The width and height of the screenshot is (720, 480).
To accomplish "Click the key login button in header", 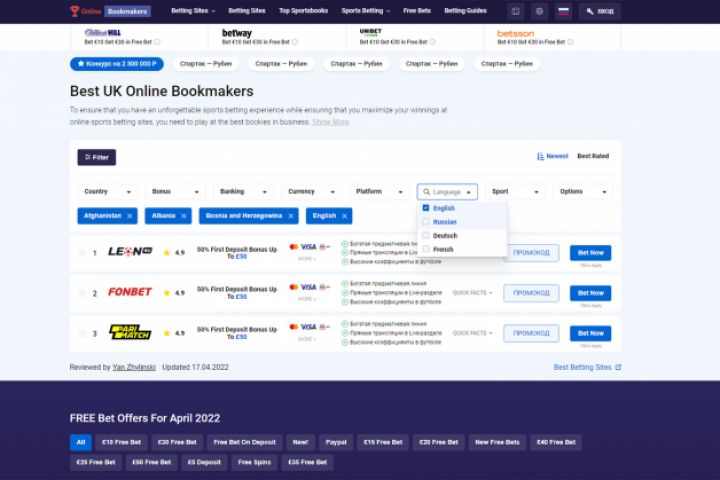I will 599,11.
